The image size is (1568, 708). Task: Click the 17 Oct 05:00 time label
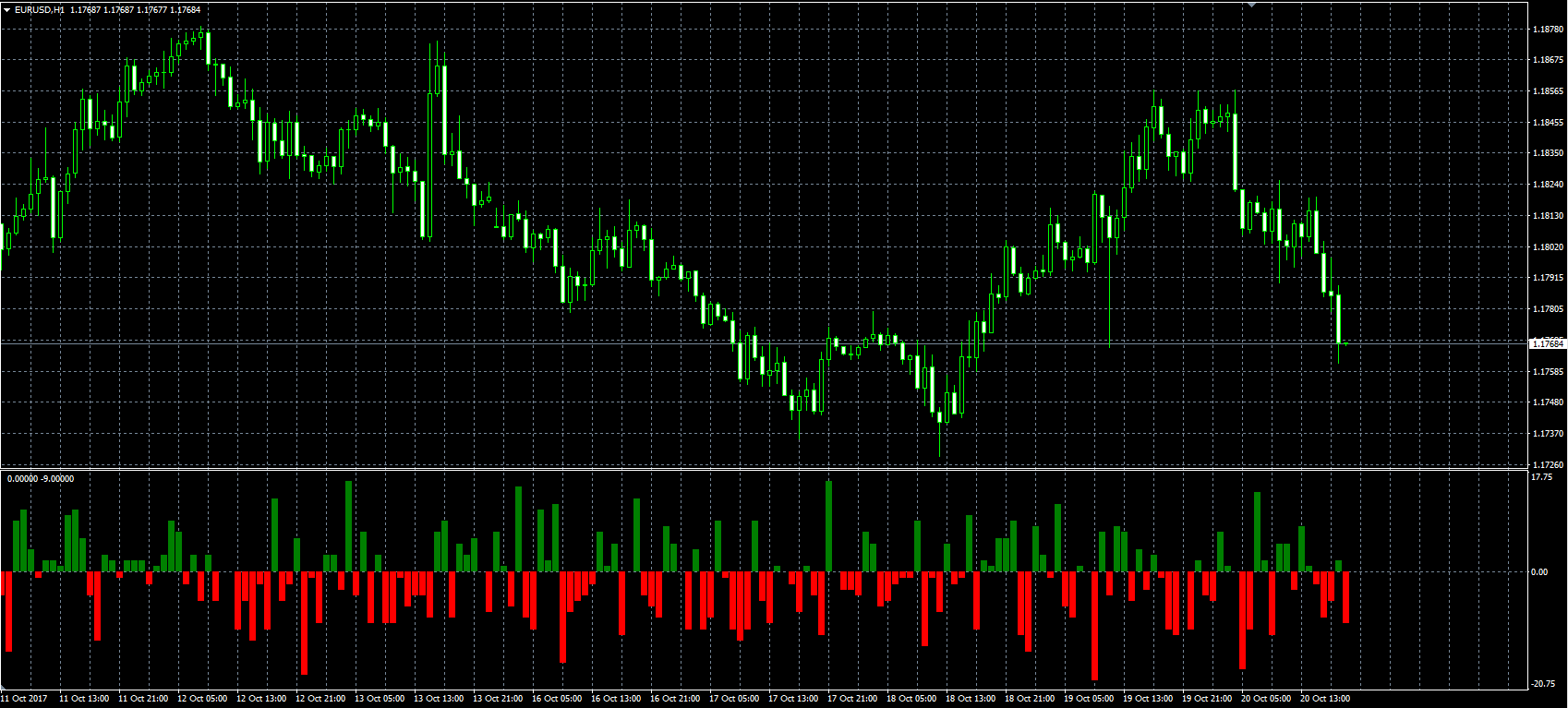734,699
